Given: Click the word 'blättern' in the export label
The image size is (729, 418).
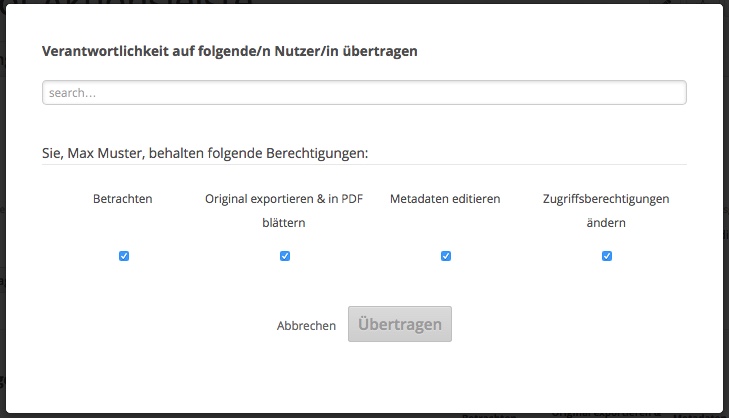Looking at the screenshot, I should click(284, 223).
